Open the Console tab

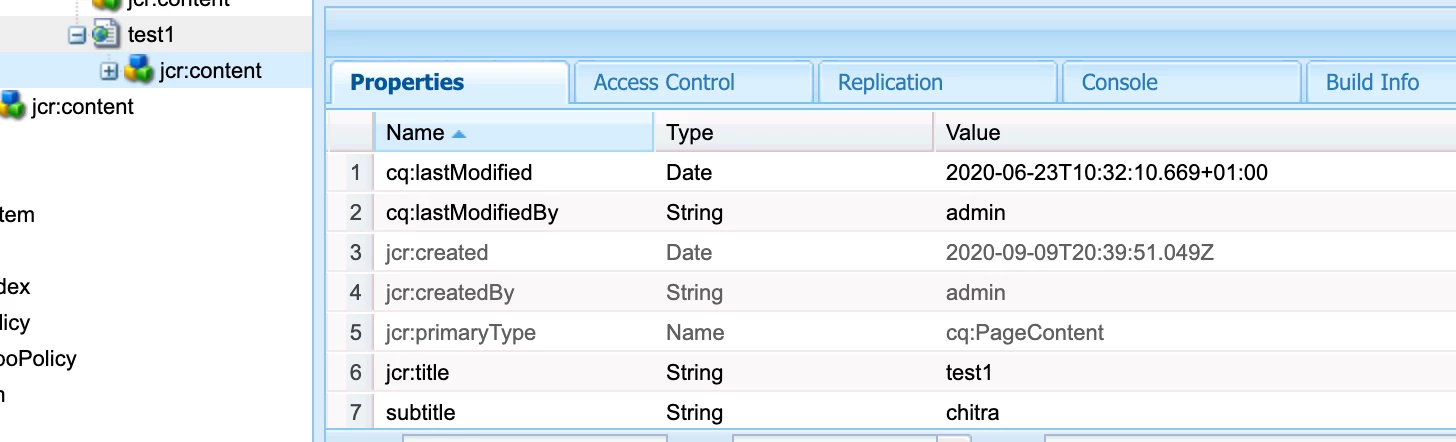pyautogui.click(x=1119, y=83)
